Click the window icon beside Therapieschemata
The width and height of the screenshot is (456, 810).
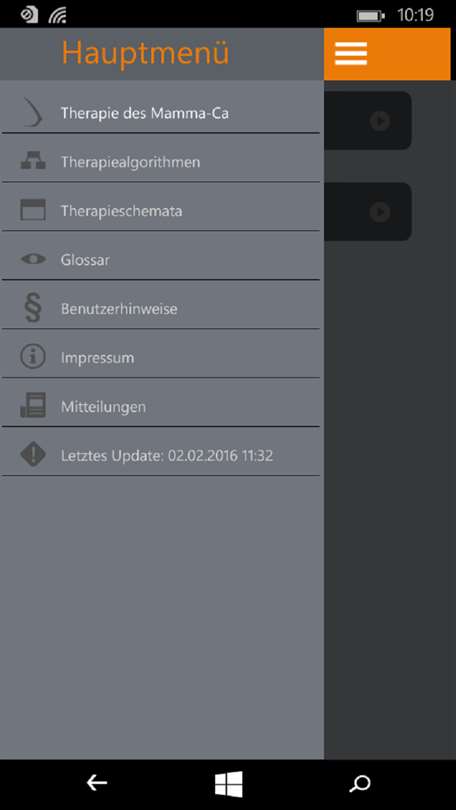tap(33, 210)
